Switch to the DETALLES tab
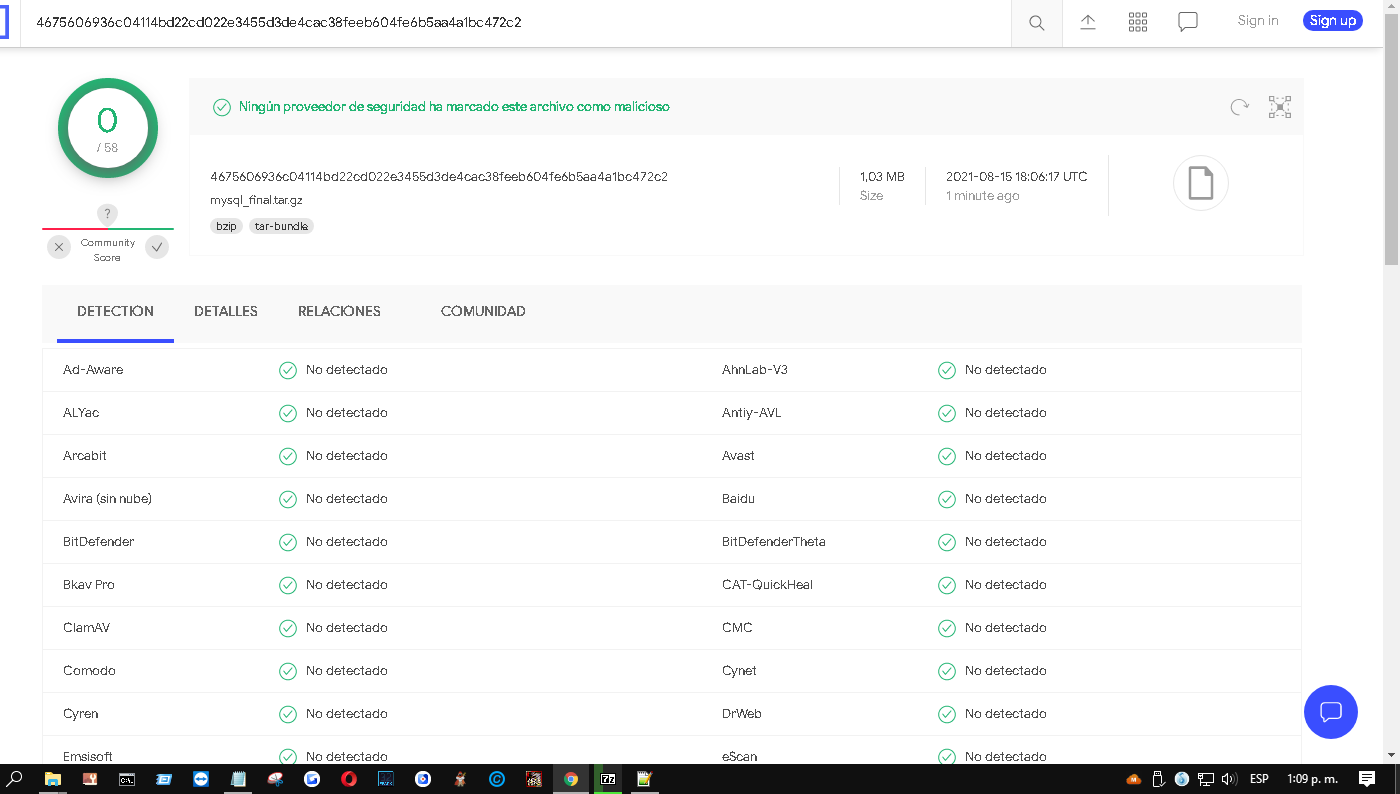 (226, 311)
